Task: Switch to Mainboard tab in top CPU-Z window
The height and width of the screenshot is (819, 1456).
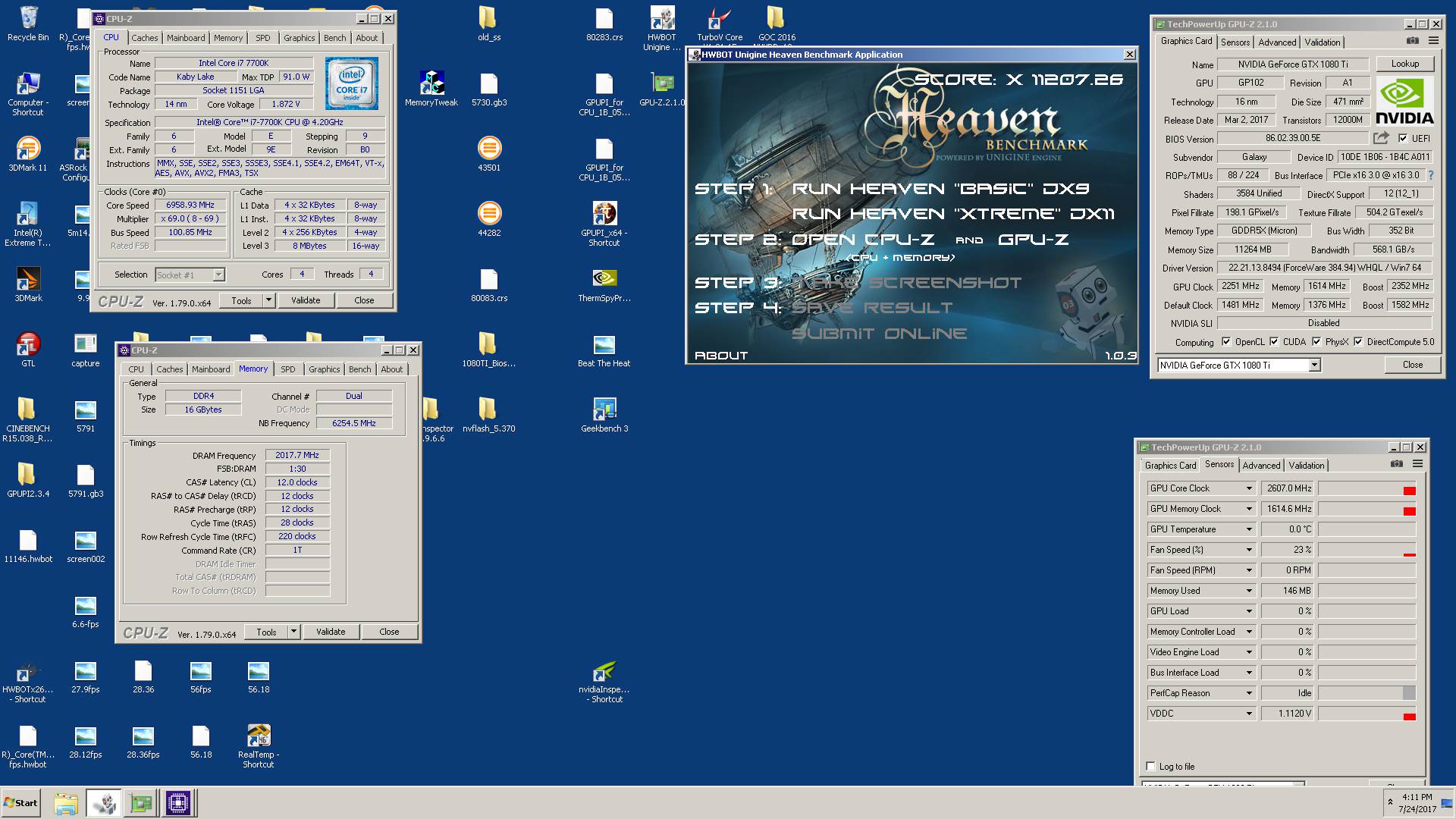Action: point(186,38)
